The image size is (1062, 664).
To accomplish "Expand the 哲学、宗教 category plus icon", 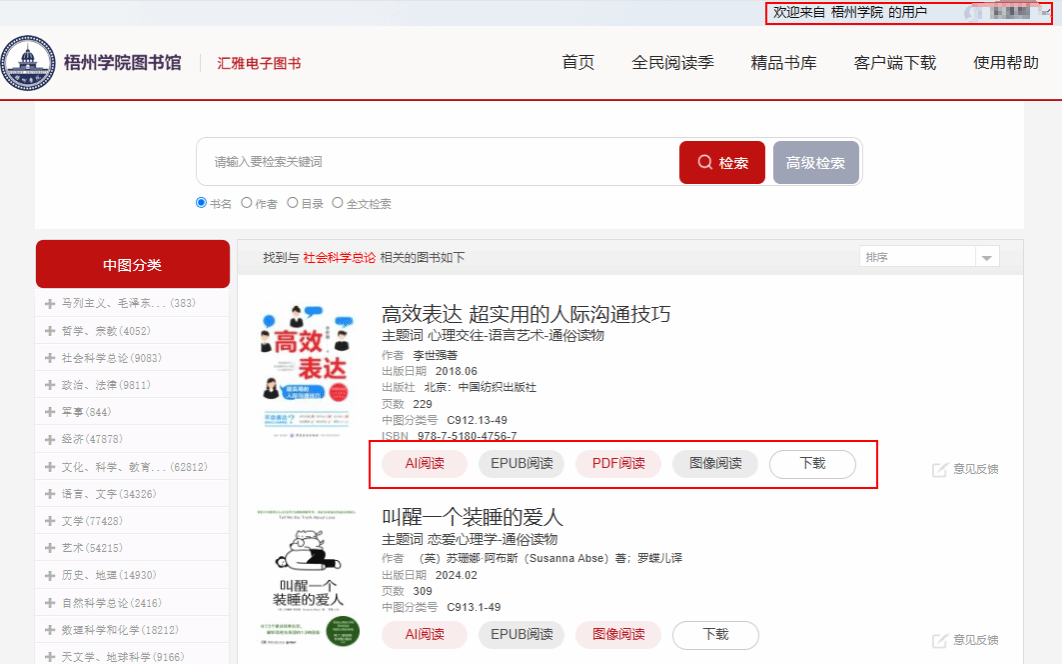I will [49, 331].
